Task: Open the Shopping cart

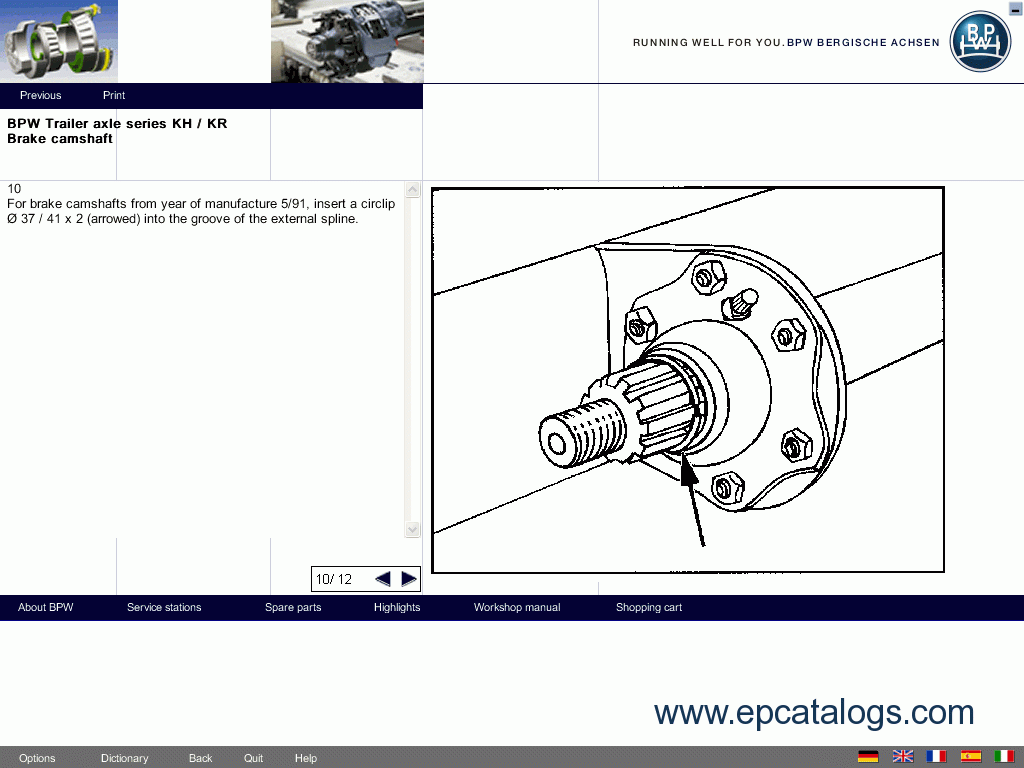Action: pos(648,608)
